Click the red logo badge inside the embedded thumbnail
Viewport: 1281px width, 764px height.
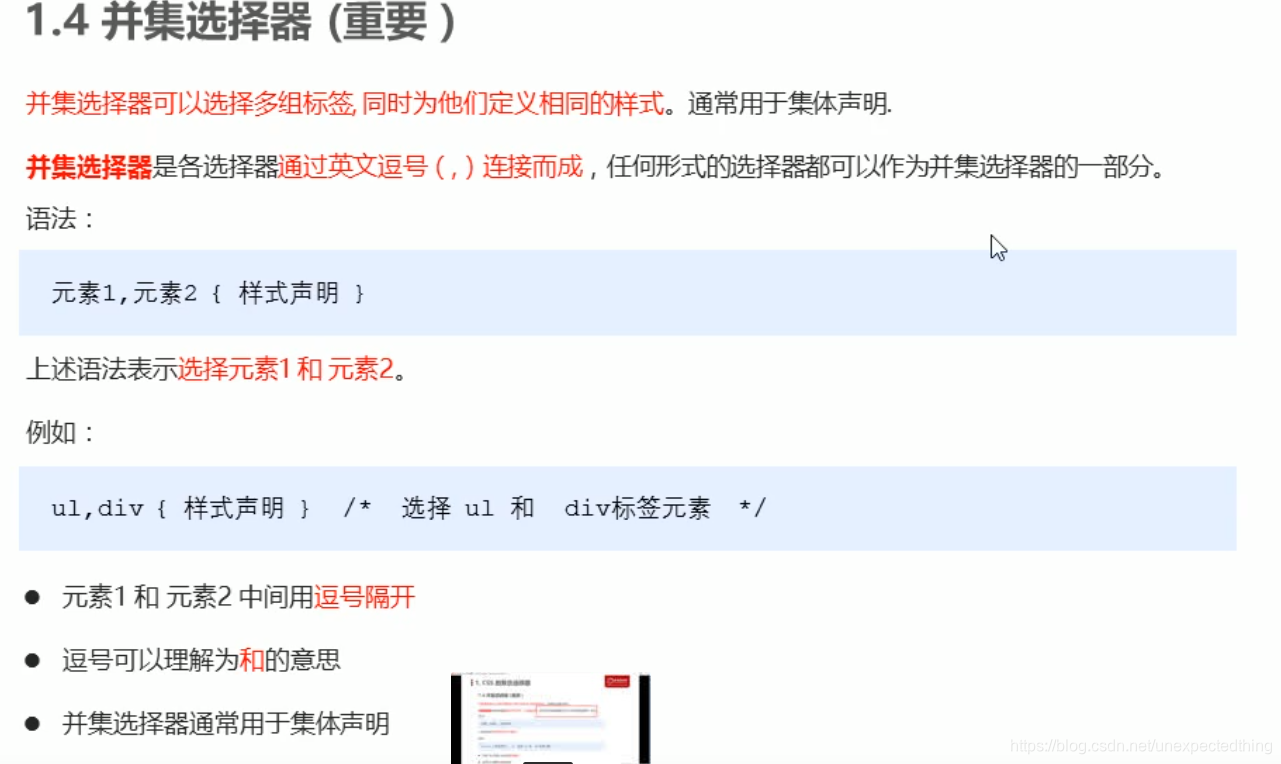tap(617, 681)
